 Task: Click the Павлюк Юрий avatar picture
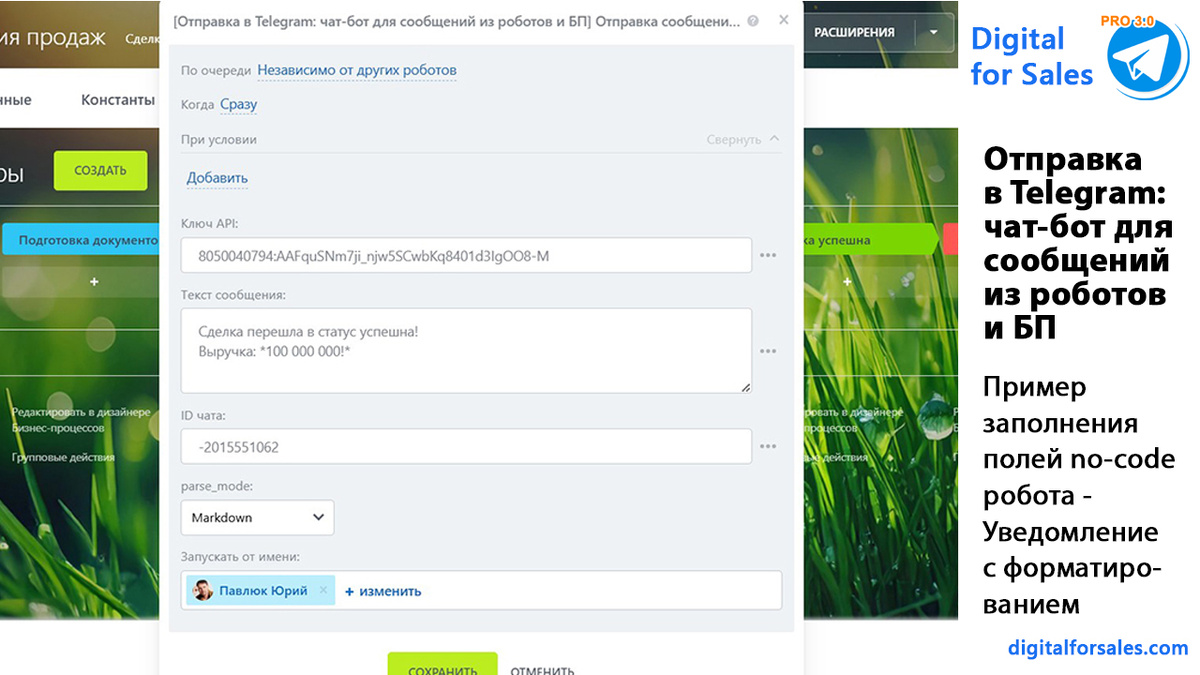tap(203, 590)
